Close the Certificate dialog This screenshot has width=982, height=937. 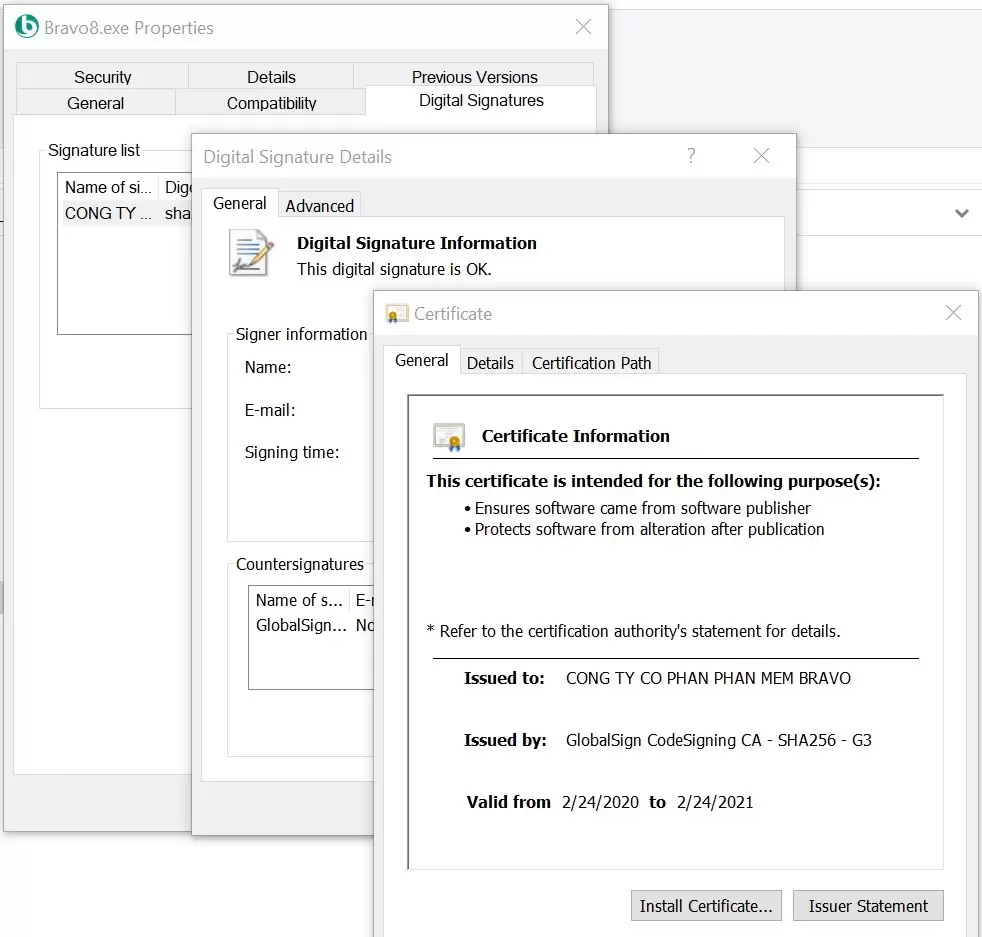(953, 313)
